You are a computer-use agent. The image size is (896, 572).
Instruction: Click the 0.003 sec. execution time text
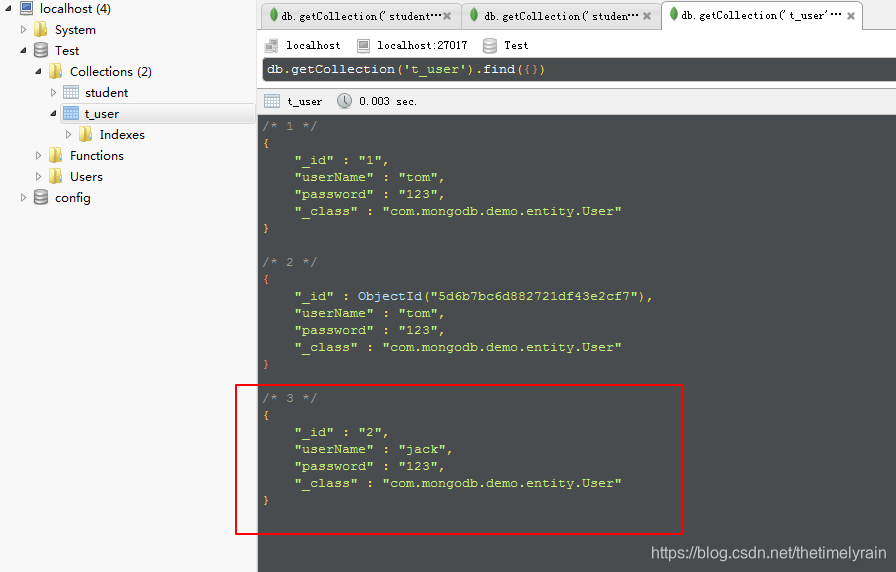(x=388, y=101)
